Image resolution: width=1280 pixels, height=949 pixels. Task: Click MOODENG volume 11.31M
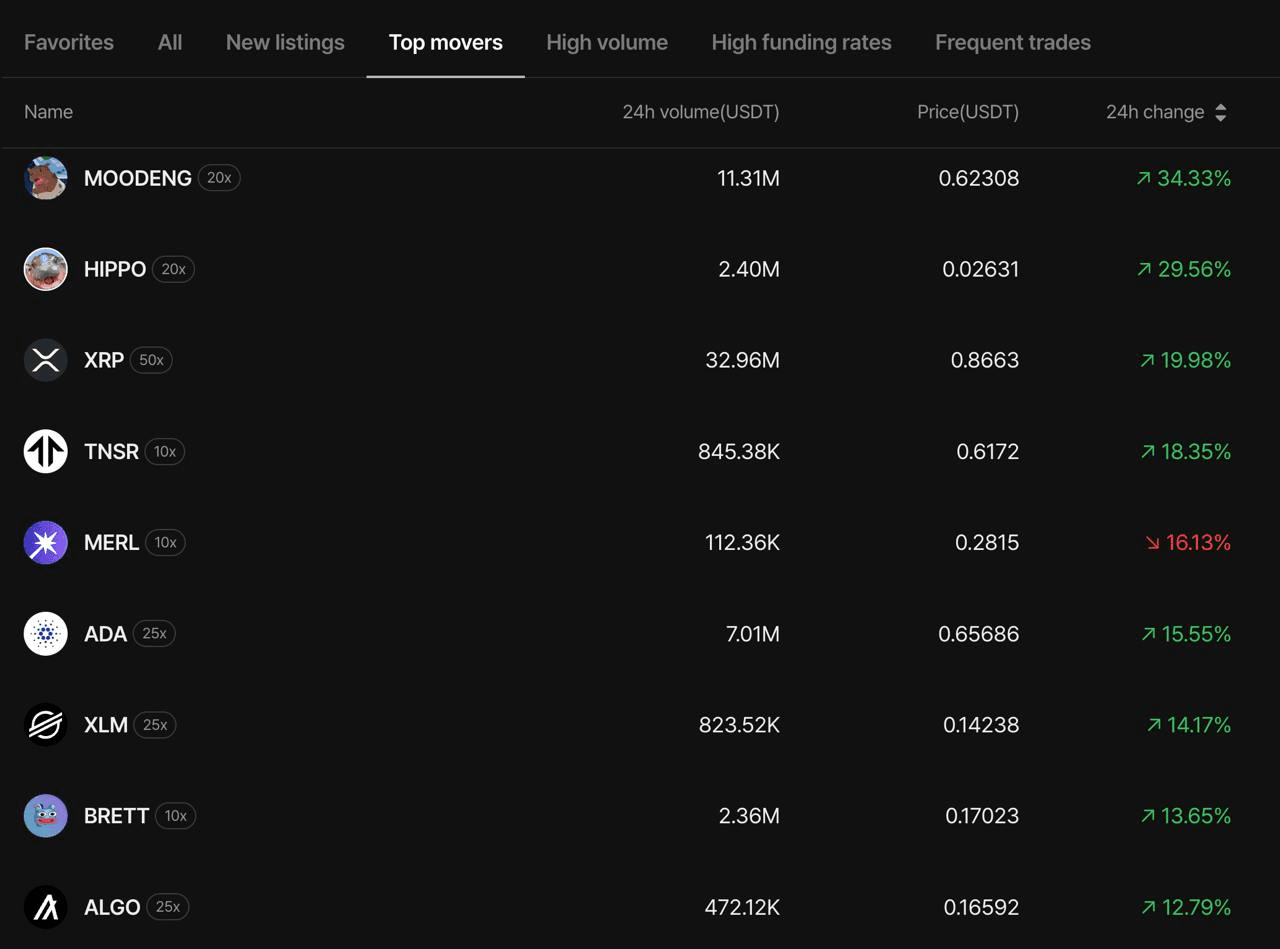pos(748,178)
